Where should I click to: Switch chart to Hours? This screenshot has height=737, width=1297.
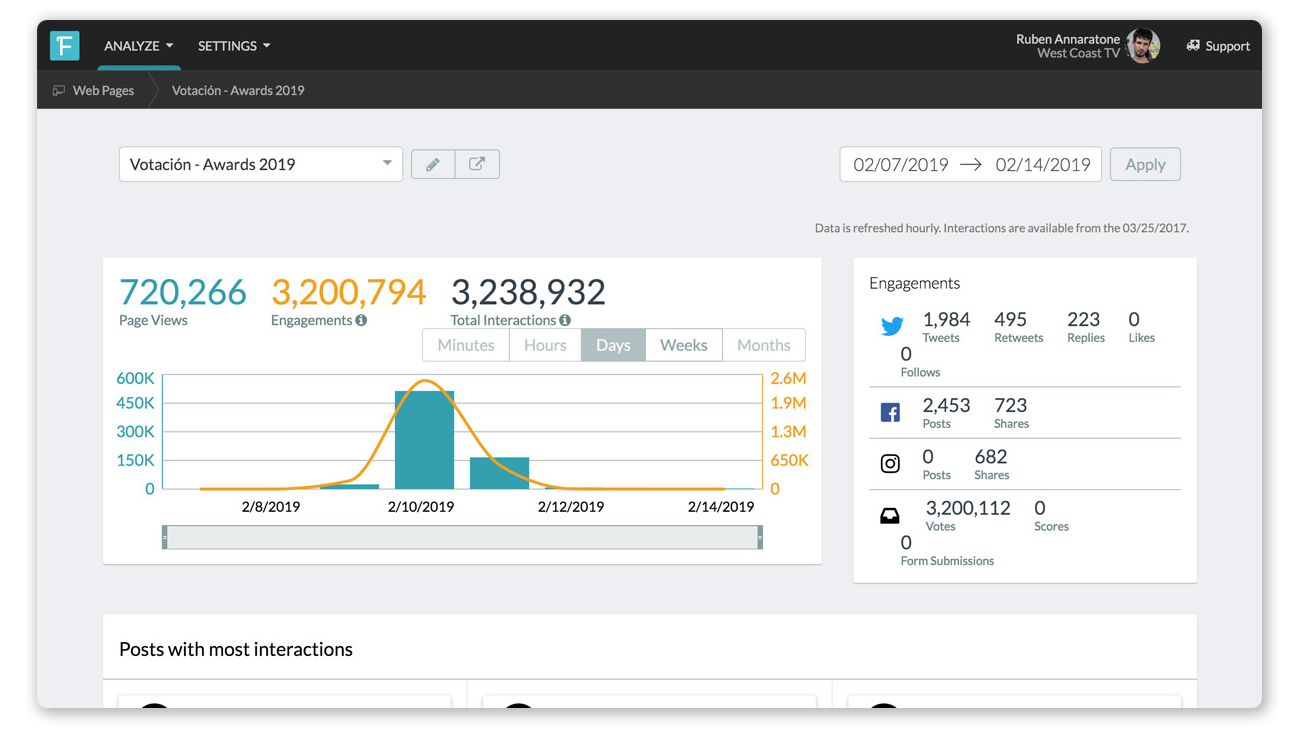pyautogui.click(x=546, y=345)
